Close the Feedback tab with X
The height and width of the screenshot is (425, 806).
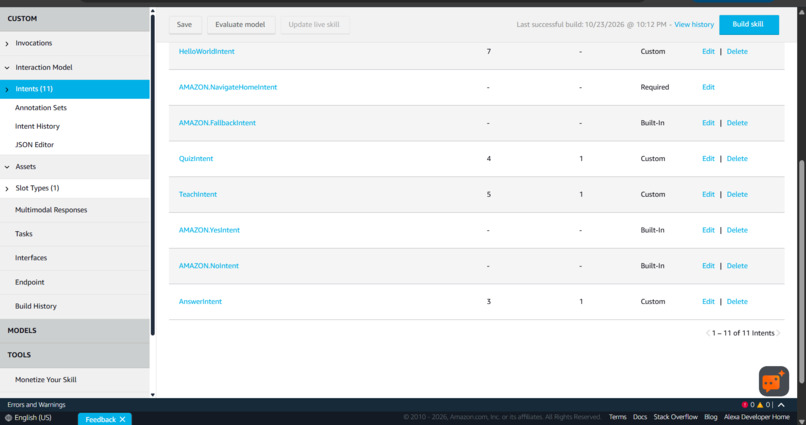click(122, 419)
